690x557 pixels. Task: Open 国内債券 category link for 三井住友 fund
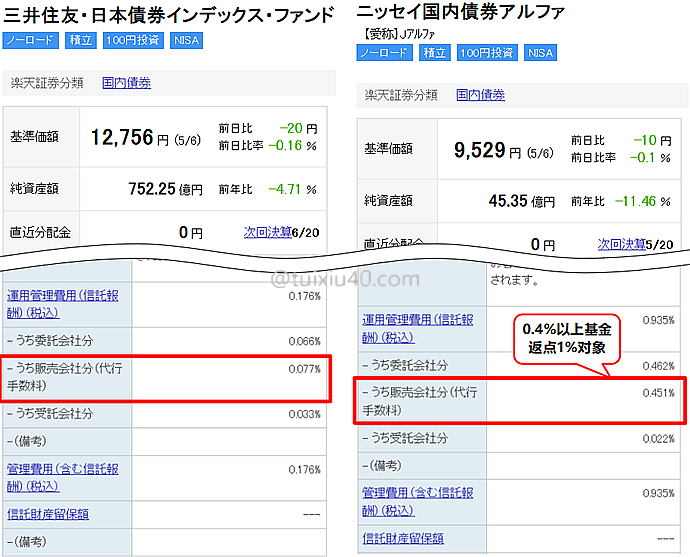click(x=127, y=82)
